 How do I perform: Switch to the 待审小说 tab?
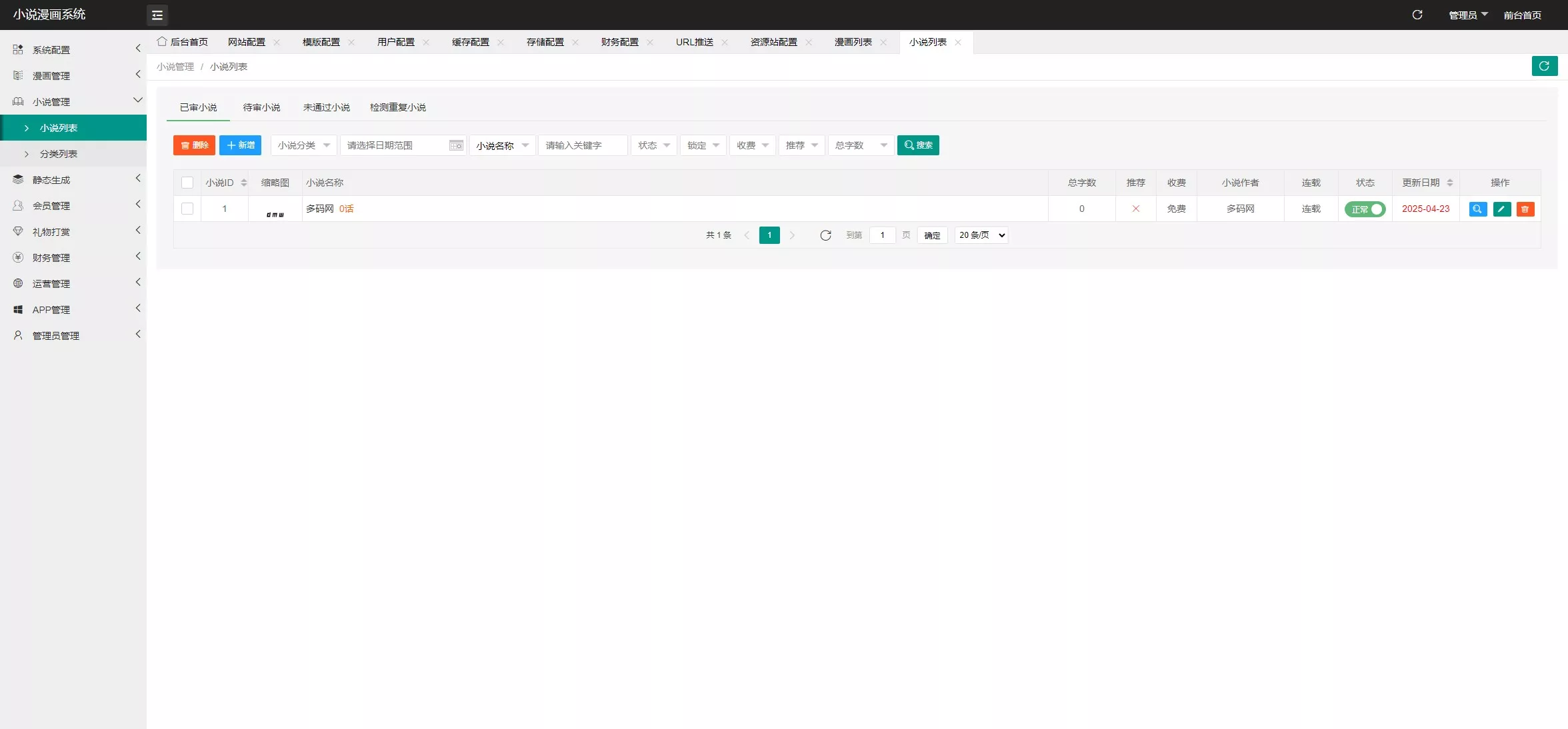(x=261, y=107)
